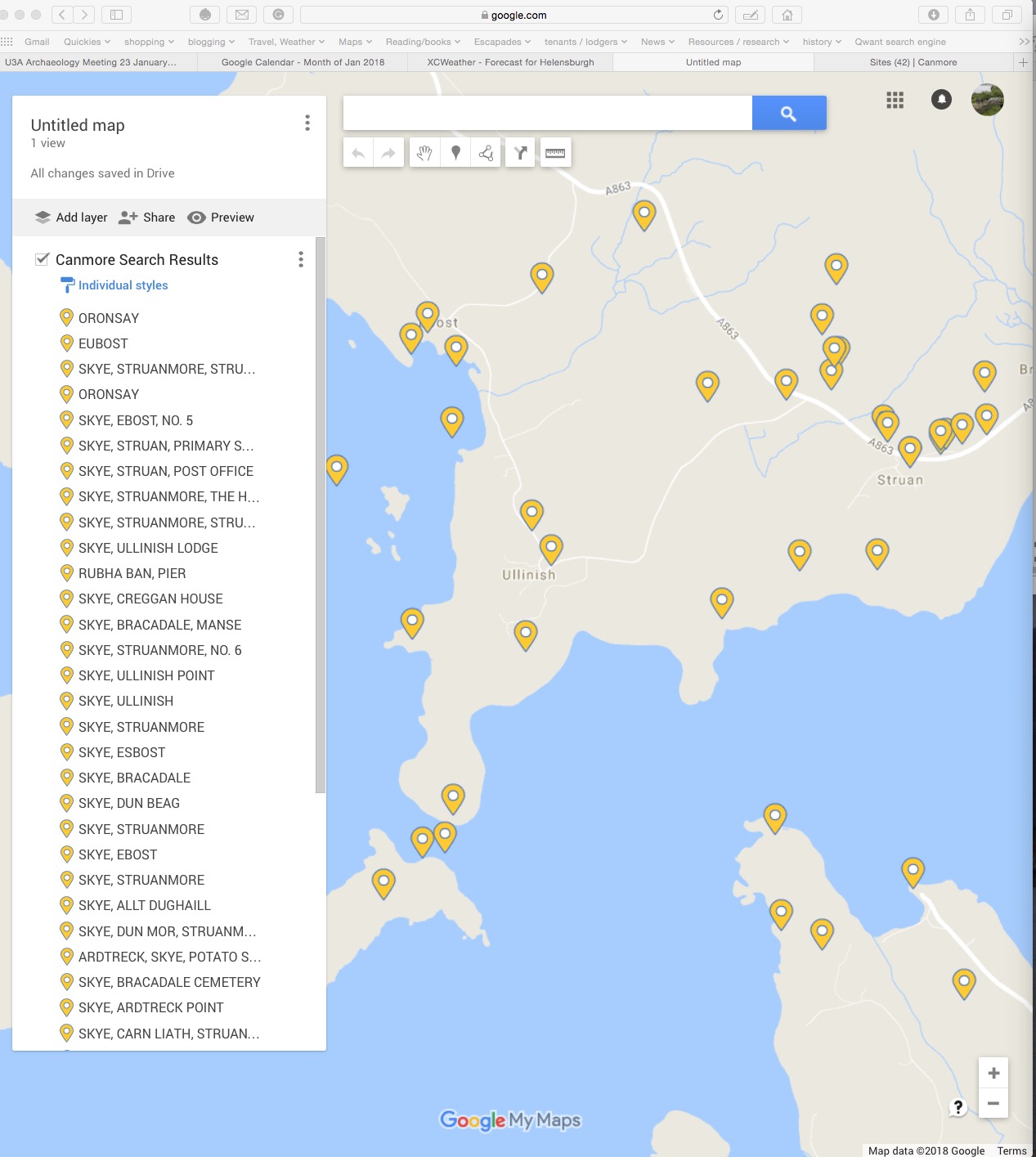The height and width of the screenshot is (1157, 1036).
Task: Open the Google apps grid
Action: click(x=895, y=100)
